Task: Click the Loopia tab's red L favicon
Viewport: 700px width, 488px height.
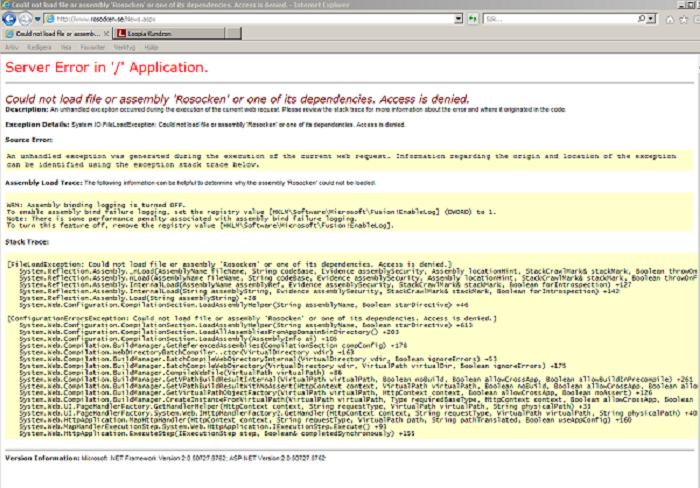Action: (121, 33)
